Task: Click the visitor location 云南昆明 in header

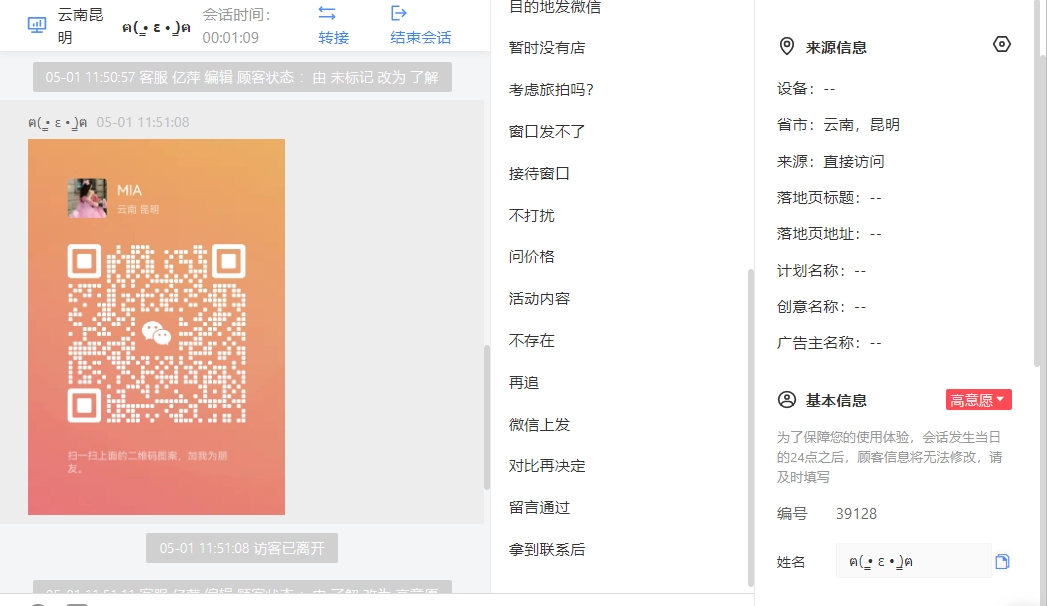Action: point(80,26)
